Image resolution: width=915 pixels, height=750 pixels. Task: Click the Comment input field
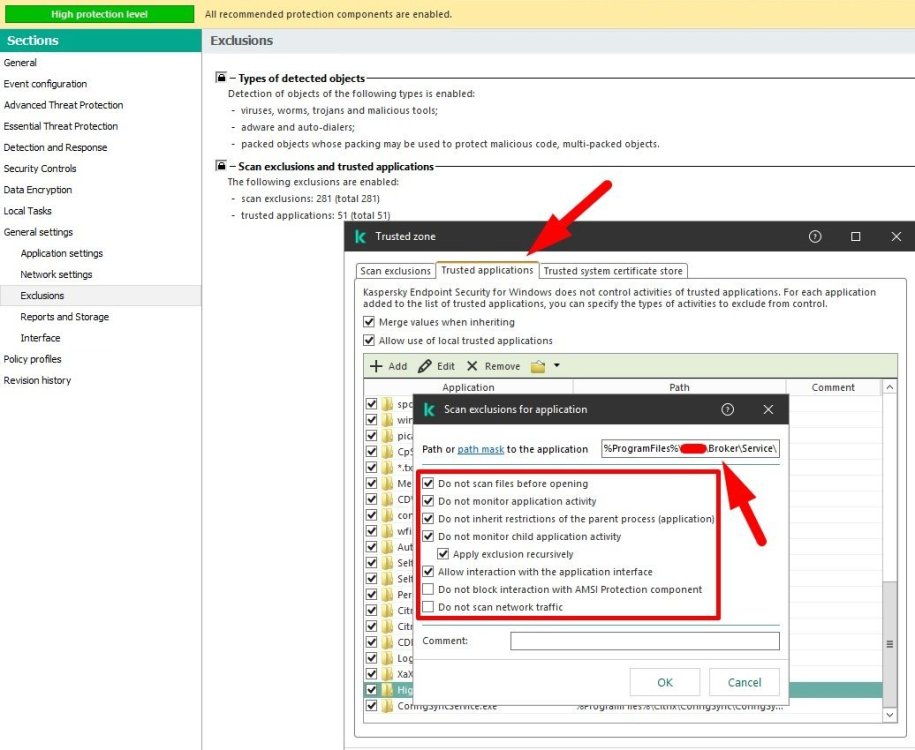[645, 641]
